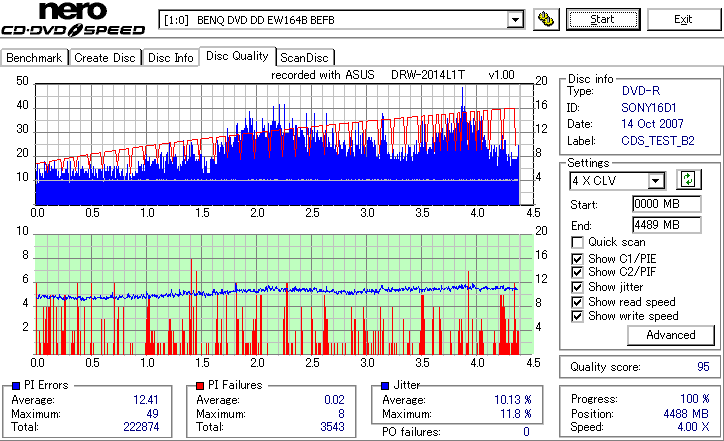Click the PO failures value 0
The width and height of the screenshot is (724, 441).
526,432
